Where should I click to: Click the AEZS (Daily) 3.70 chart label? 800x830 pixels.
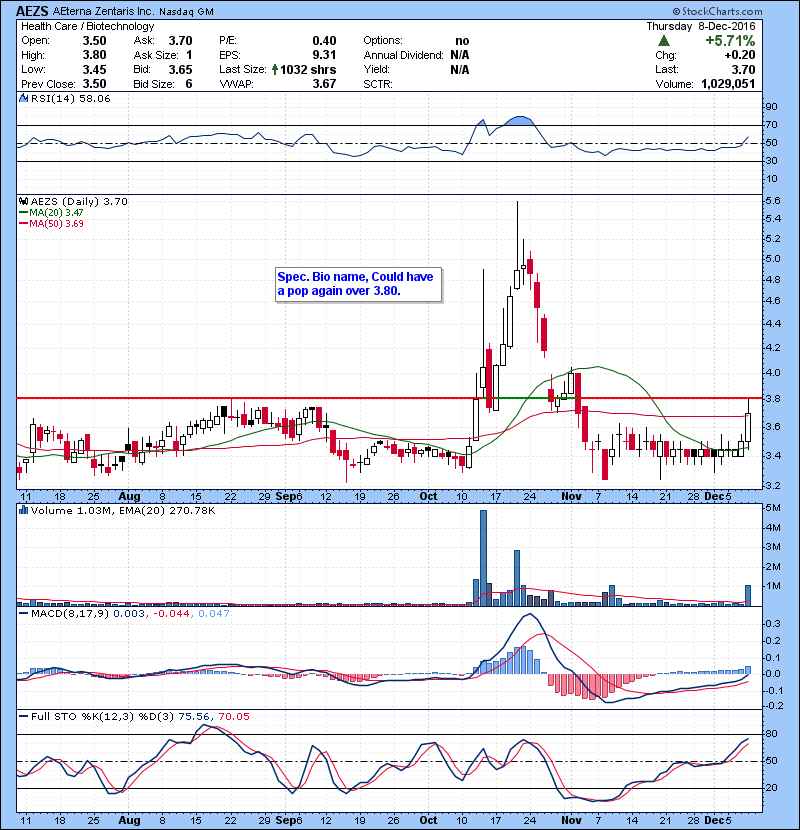click(x=79, y=201)
